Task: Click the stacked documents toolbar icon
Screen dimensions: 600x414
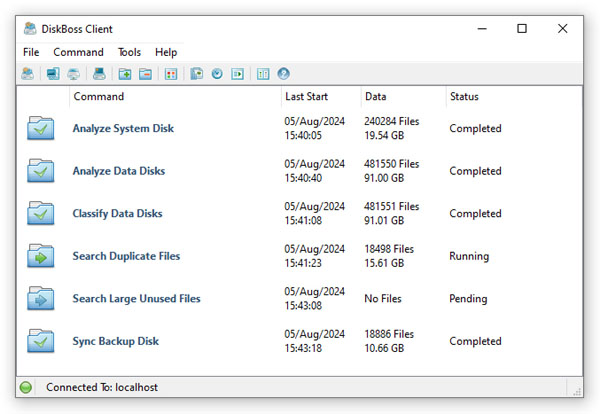Action: [197, 73]
